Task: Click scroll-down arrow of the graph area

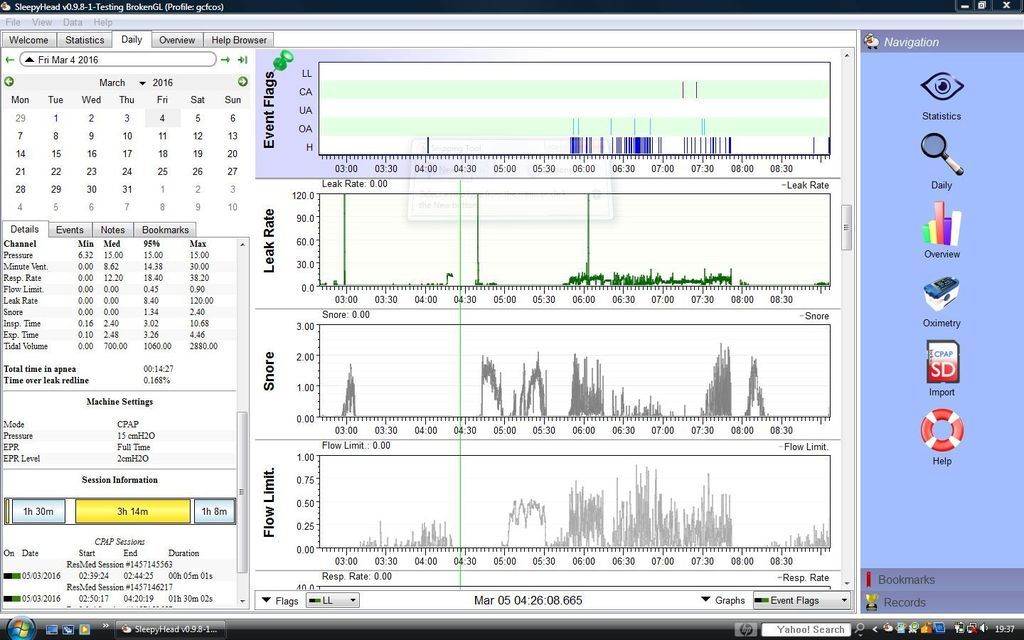Action: coord(847,583)
